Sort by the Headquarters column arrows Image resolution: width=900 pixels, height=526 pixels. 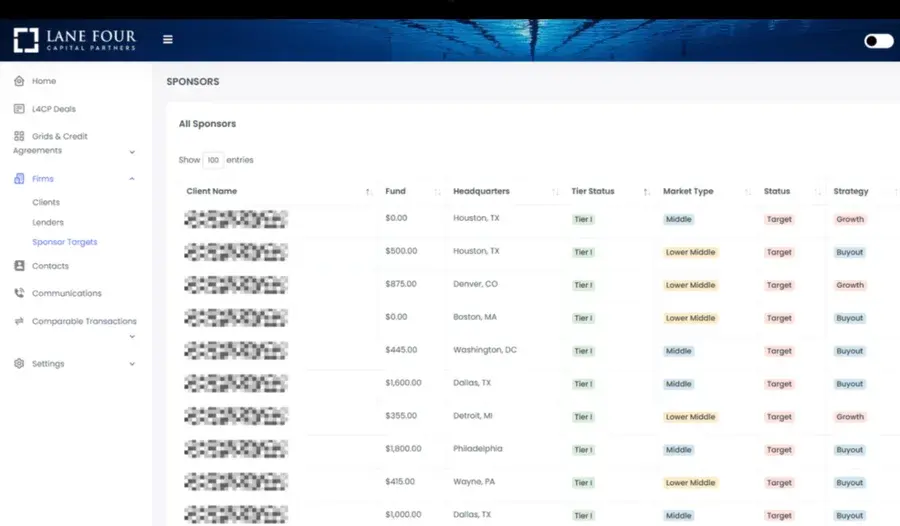(555, 192)
